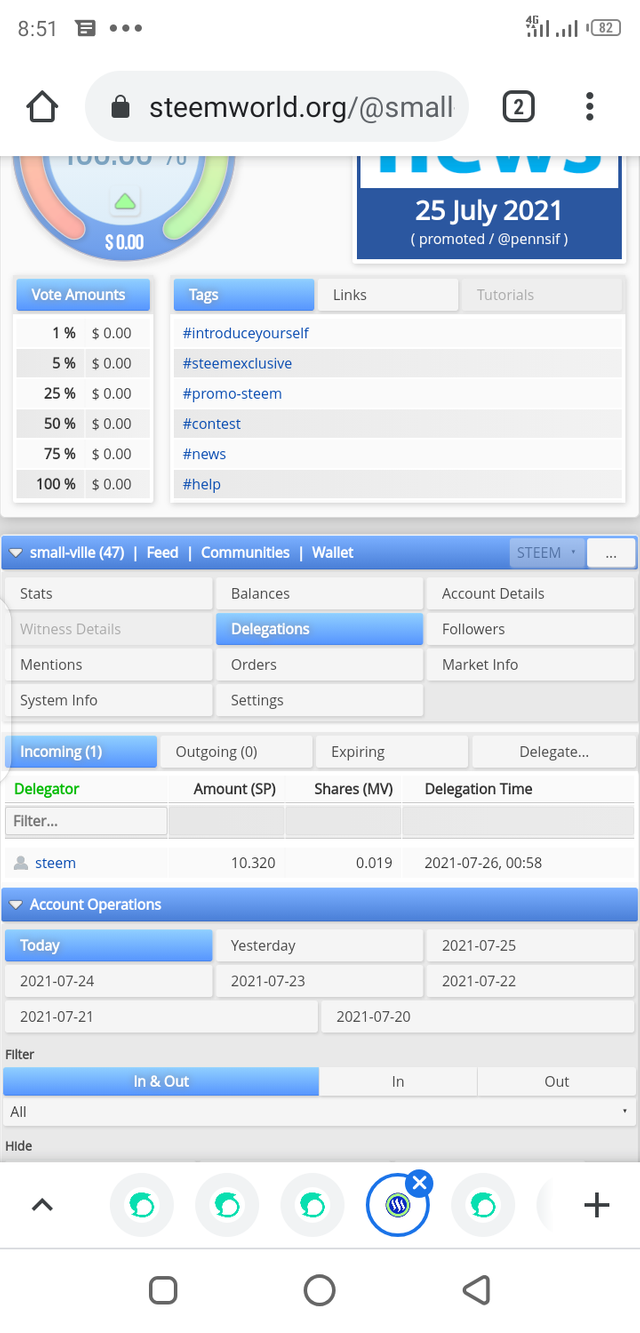Viewport: 640px width, 1333px height.
Task: Select the active SteemWorld tab icon
Action: pos(398,1205)
